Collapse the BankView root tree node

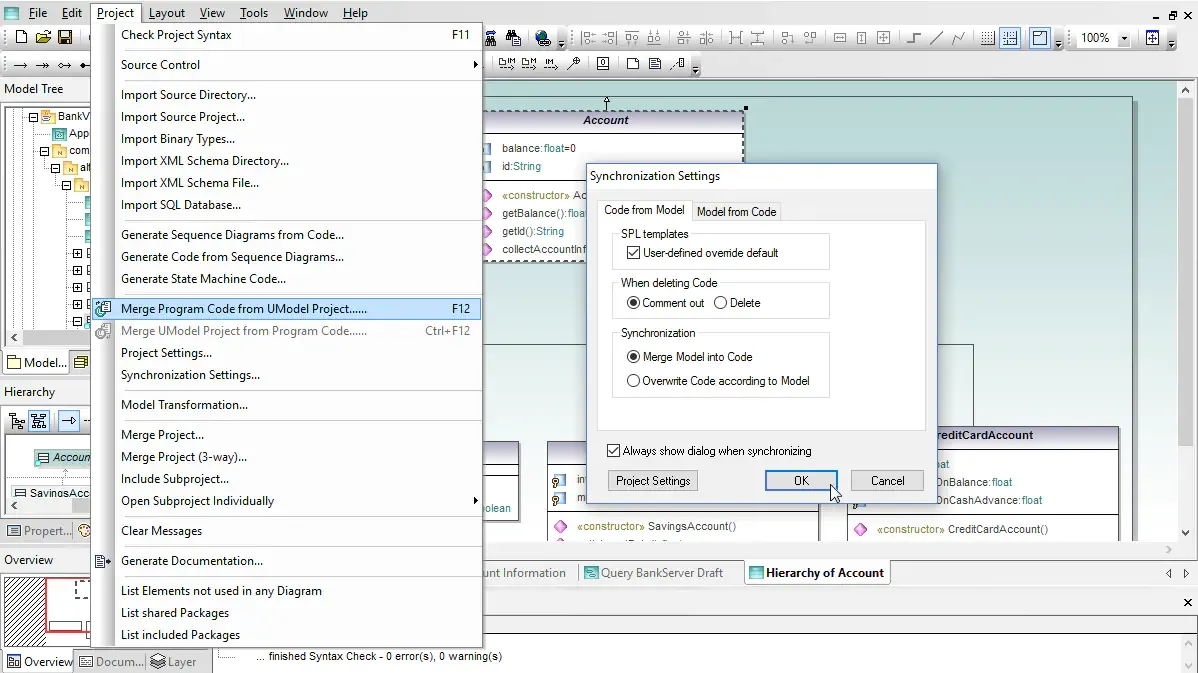[x=33, y=117]
